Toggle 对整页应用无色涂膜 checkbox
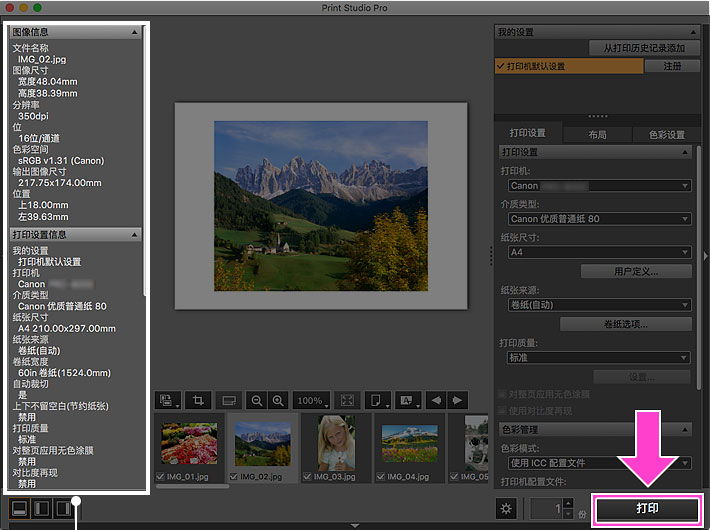This screenshot has width=710, height=530. tap(502, 394)
